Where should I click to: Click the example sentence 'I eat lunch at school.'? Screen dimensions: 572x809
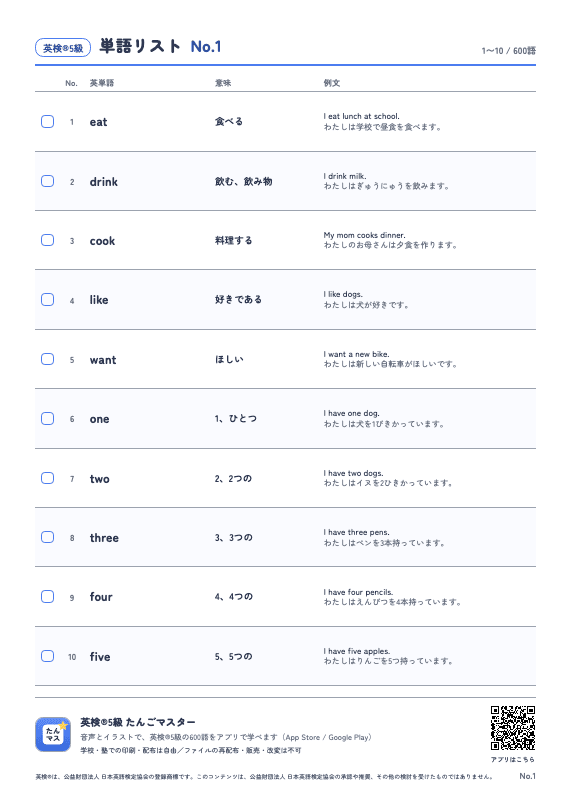pos(362,116)
